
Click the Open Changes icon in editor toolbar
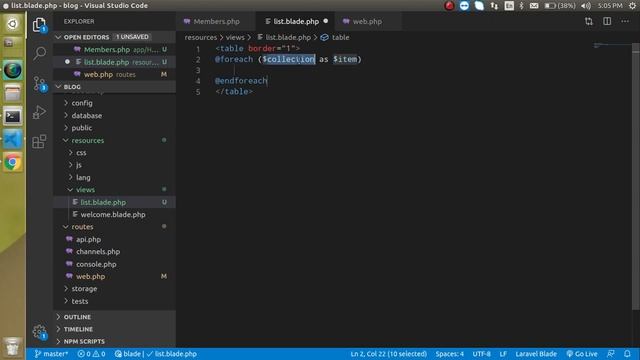(x=589, y=21)
